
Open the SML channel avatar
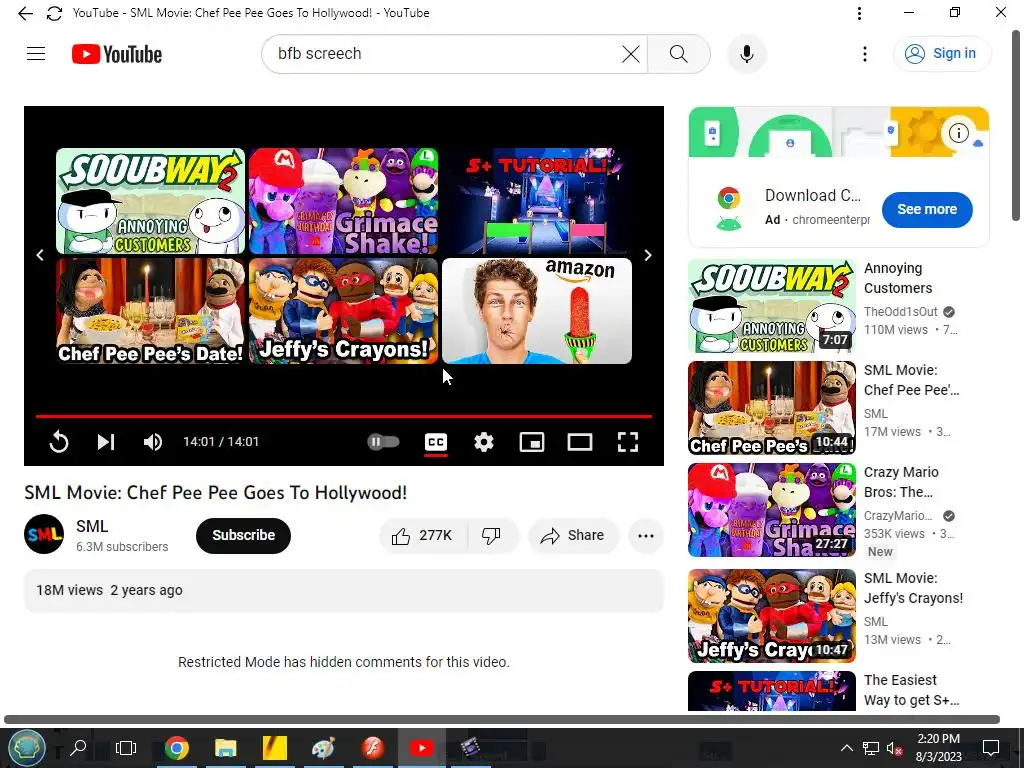pos(44,535)
